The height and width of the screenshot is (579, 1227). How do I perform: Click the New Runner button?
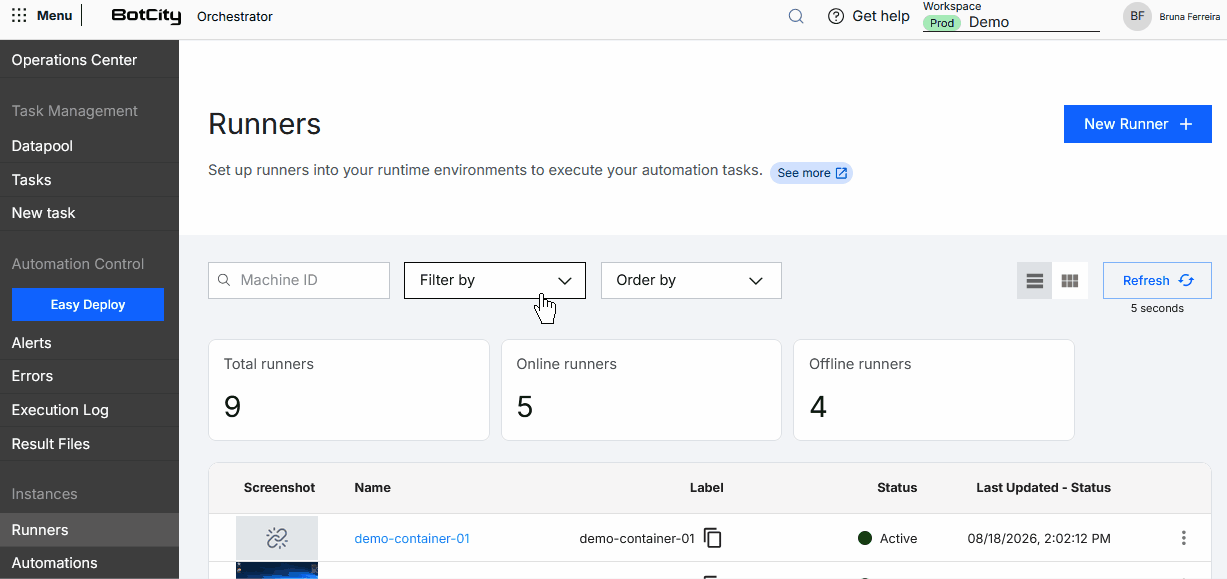[1138, 124]
